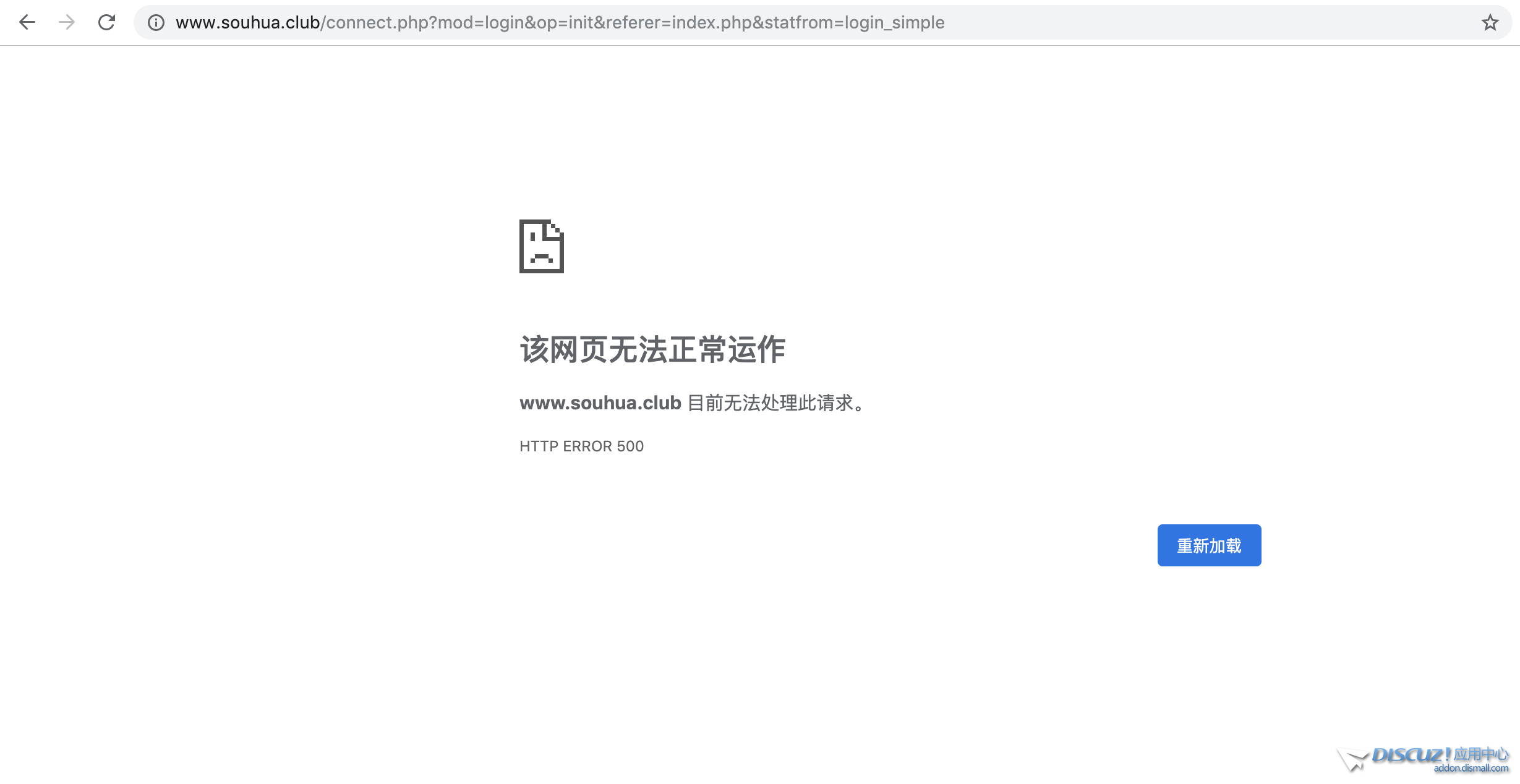Click the addon.dismall.com watermark link

1471,769
